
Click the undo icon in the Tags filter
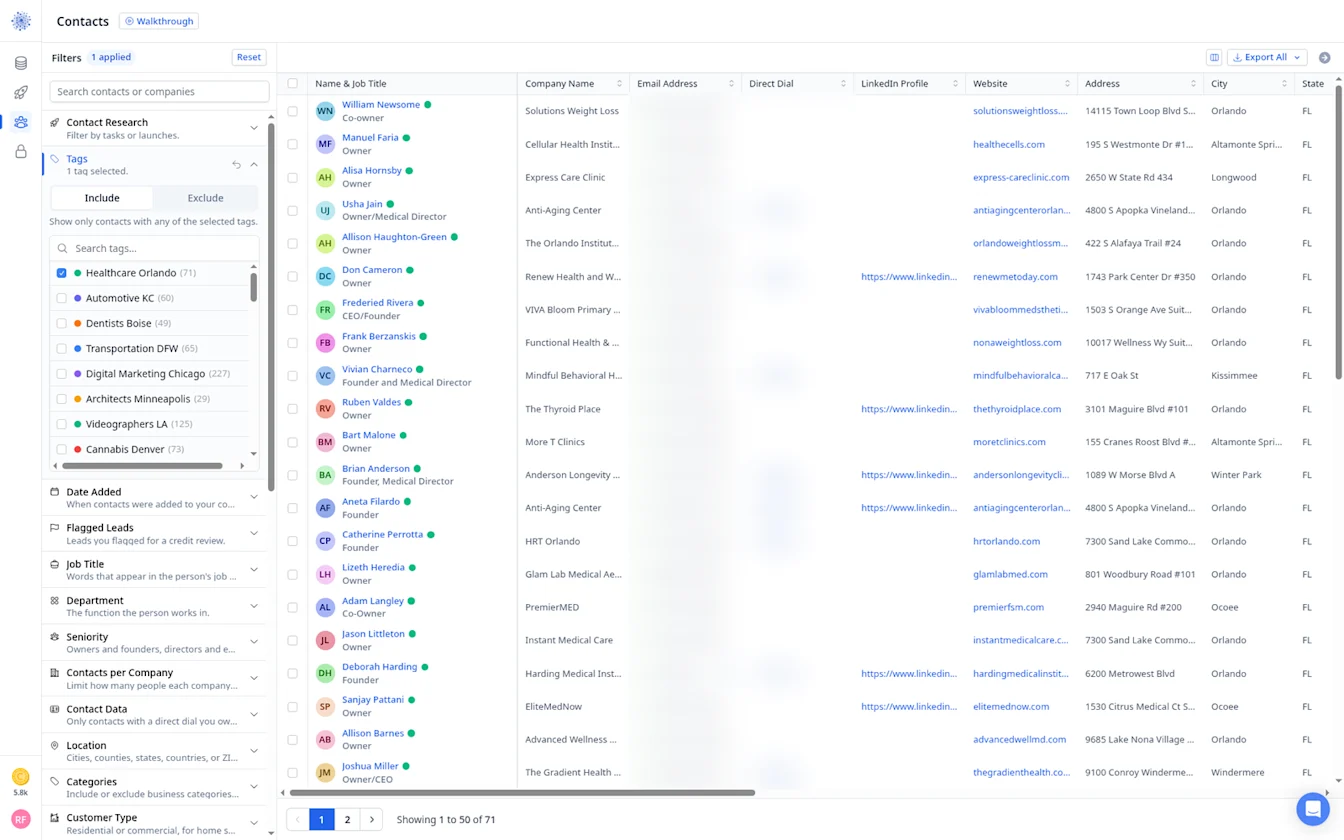click(237, 165)
